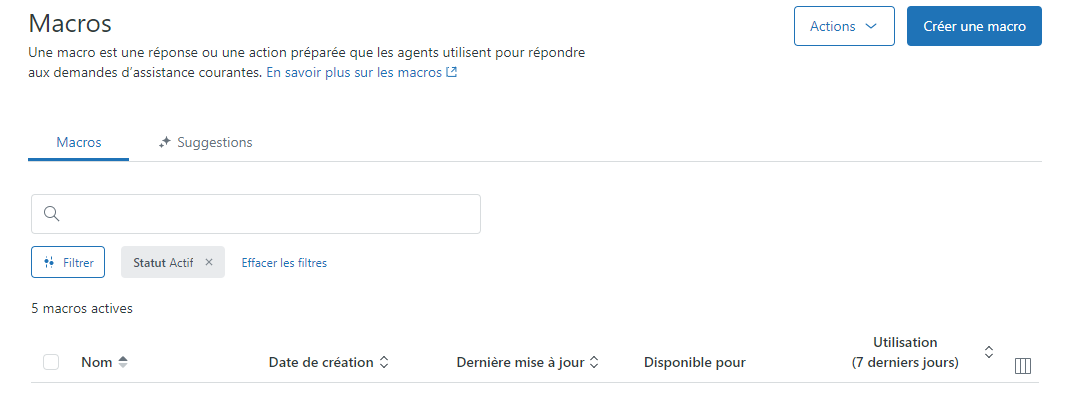Click the external link icon after macros link
Image resolution: width=1065 pixels, height=393 pixels.
451,72
